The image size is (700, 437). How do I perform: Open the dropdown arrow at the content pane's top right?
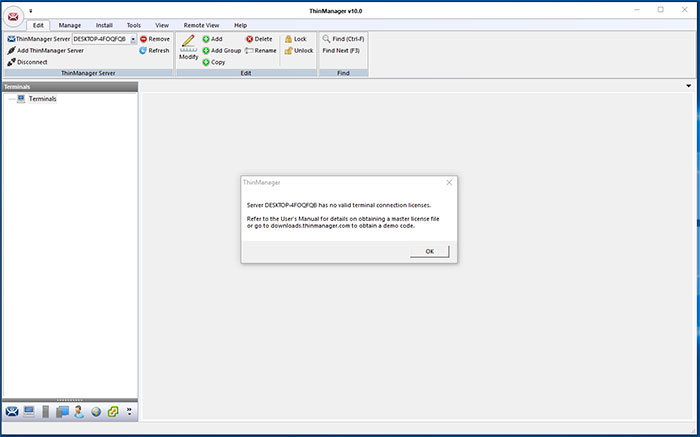coord(688,86)
